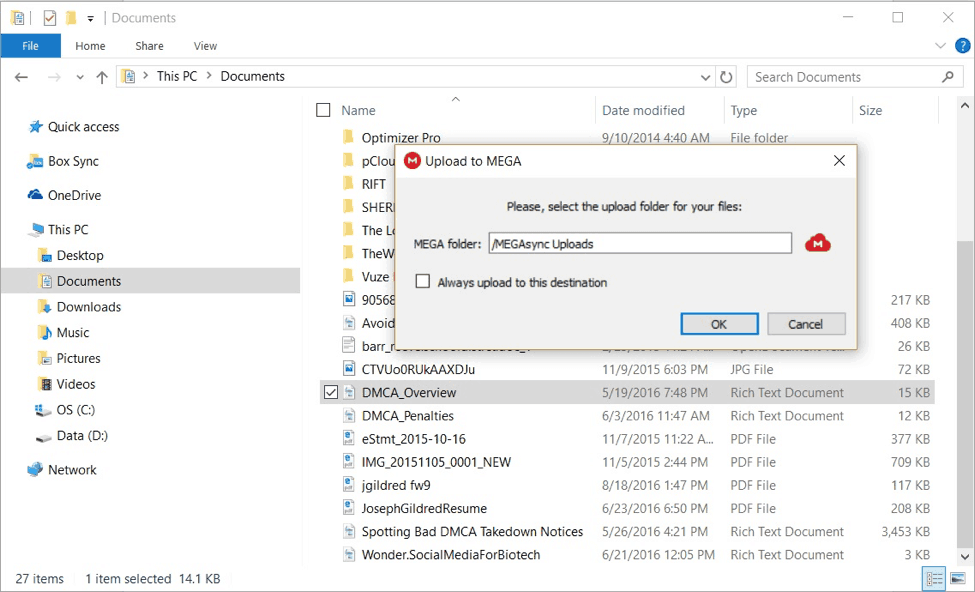Image resolution: width=975 pixels, height=592 pixels.
Task: Click the MEGA cloud icon beside the folder field
Action: pos(818,242)
